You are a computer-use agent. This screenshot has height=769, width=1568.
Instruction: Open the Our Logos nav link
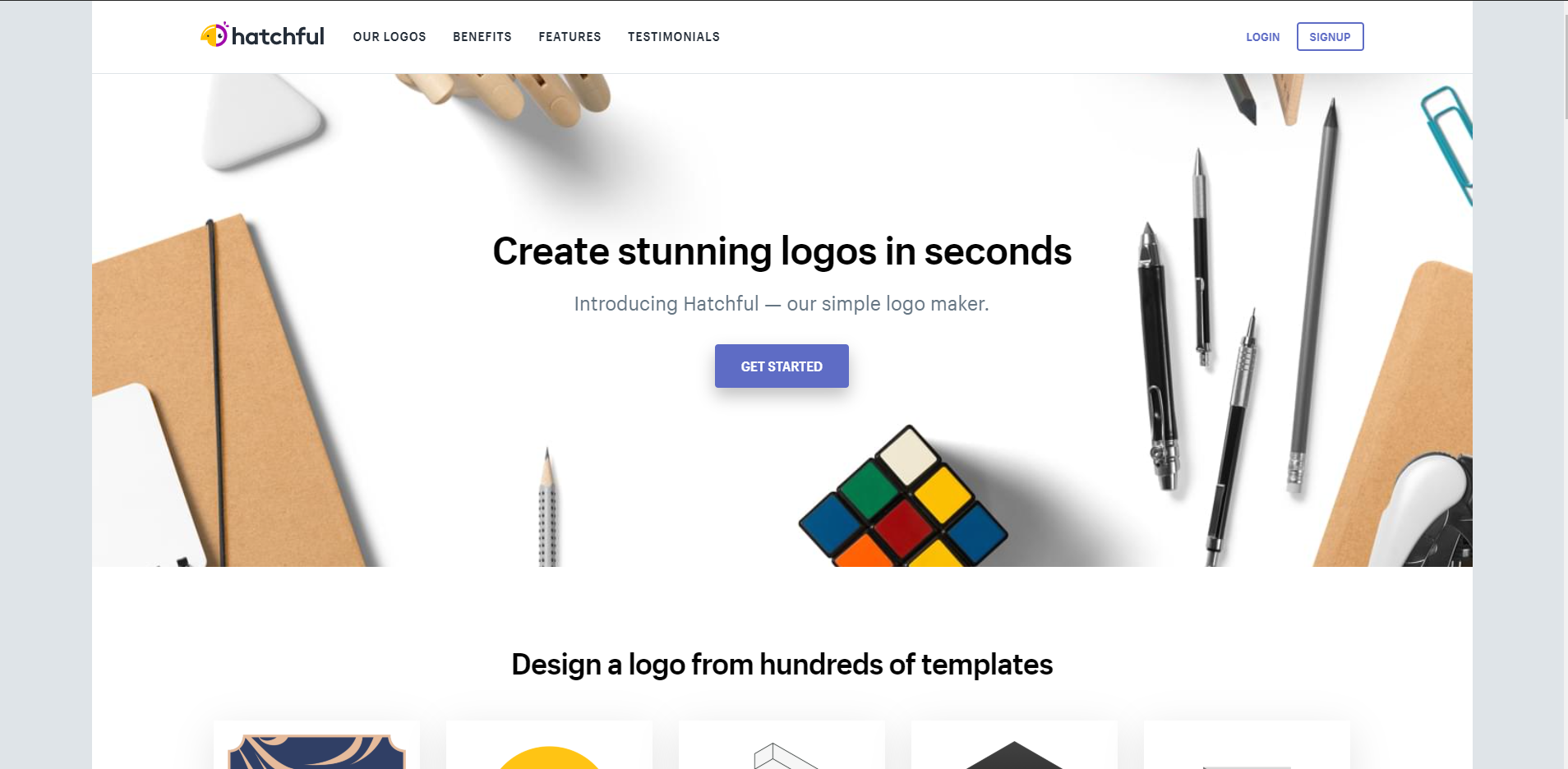tap(390, 37)
